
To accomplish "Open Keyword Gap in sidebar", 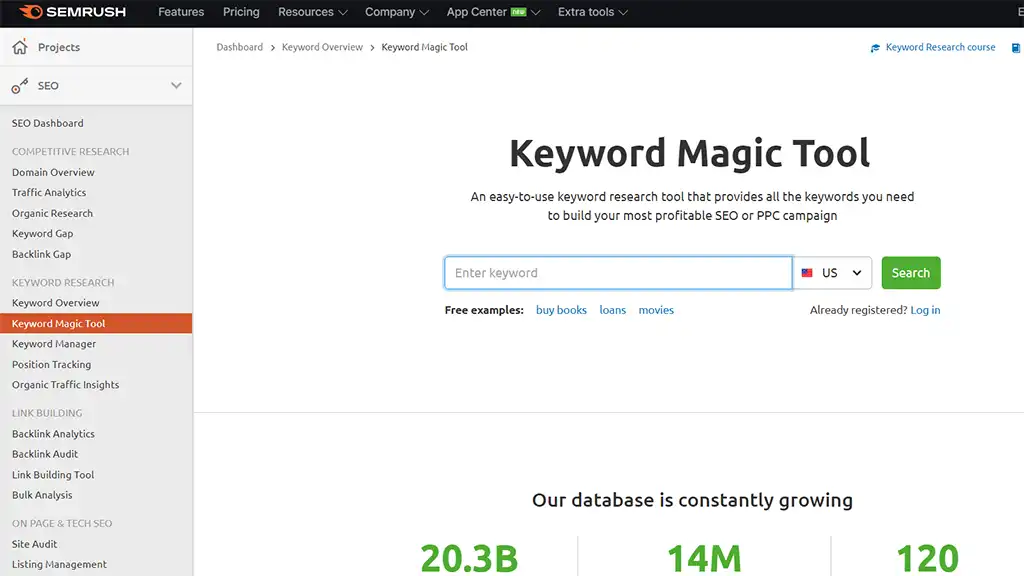I will click(42, 234).
